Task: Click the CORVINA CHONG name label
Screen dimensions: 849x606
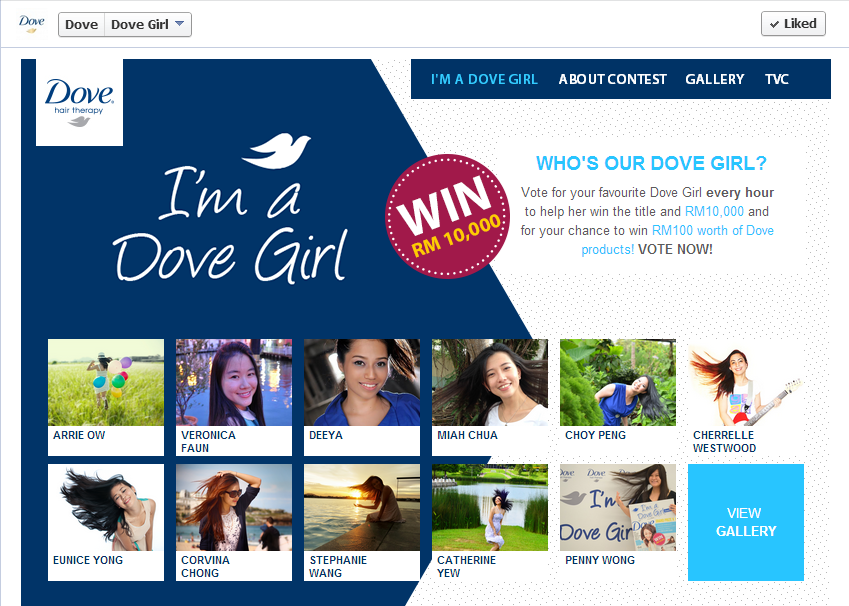Action: 205,566
